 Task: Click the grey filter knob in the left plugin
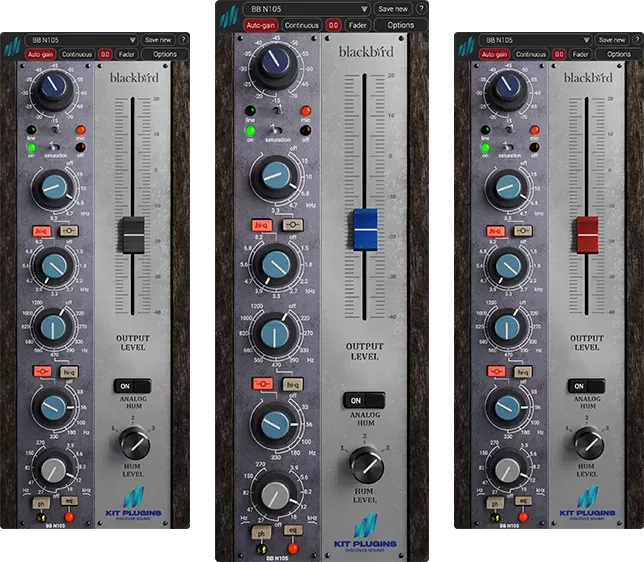[53, 470]
